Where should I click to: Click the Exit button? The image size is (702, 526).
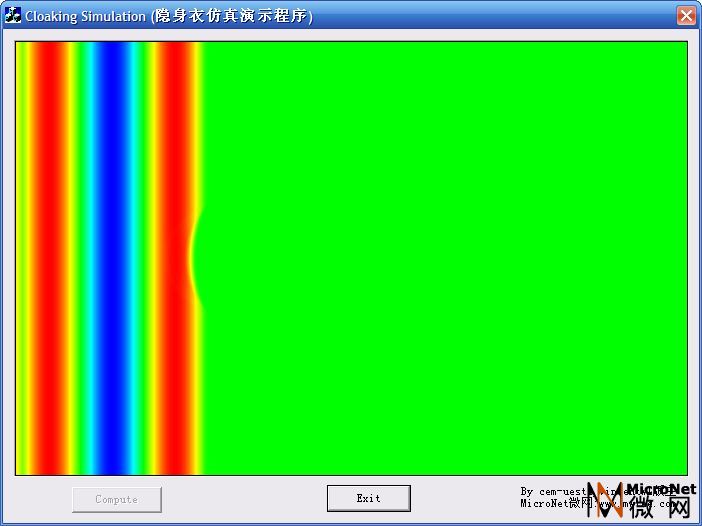pos(368,498)
